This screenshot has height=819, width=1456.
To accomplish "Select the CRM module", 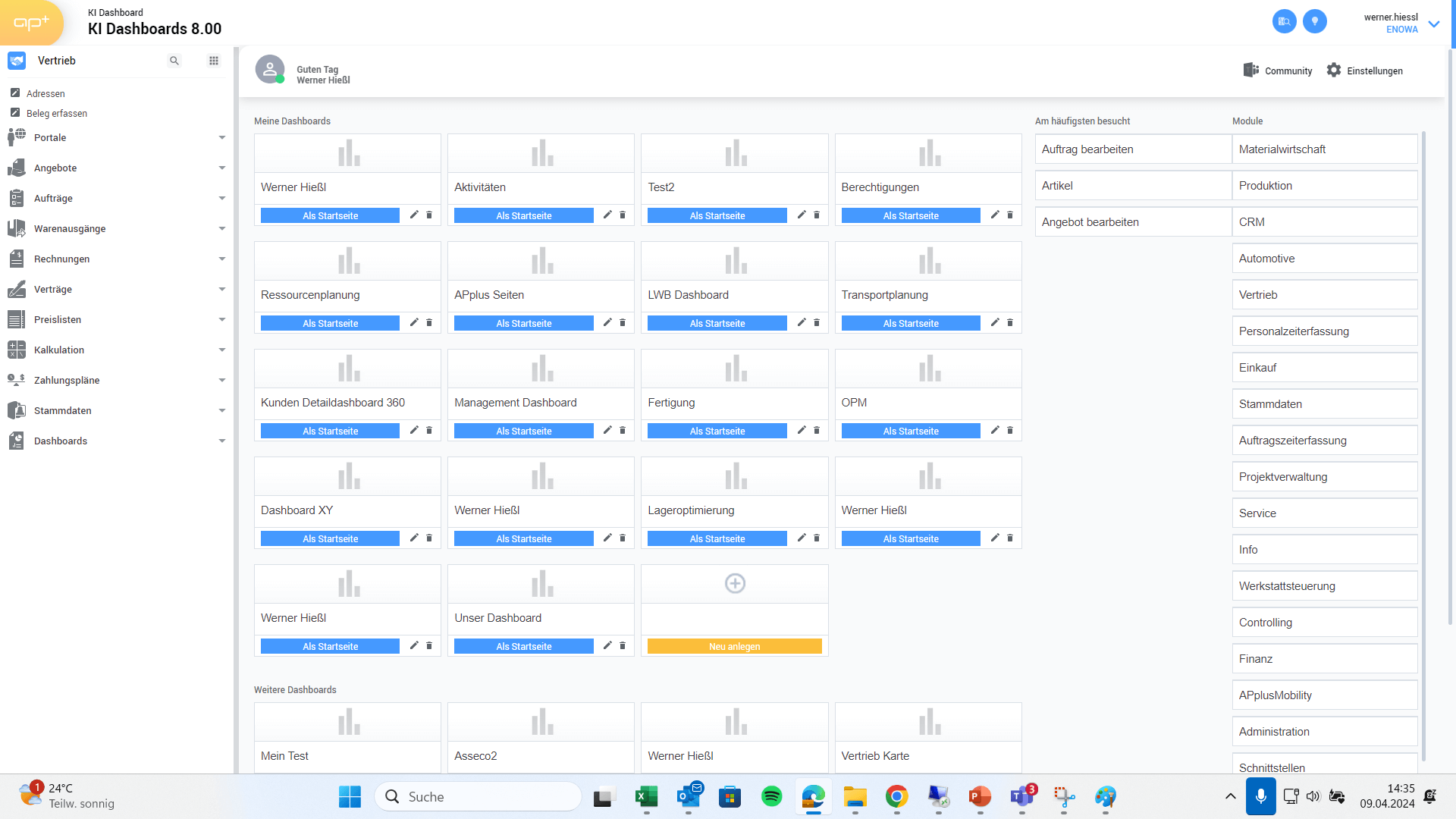I will (x=1324, y=222).
